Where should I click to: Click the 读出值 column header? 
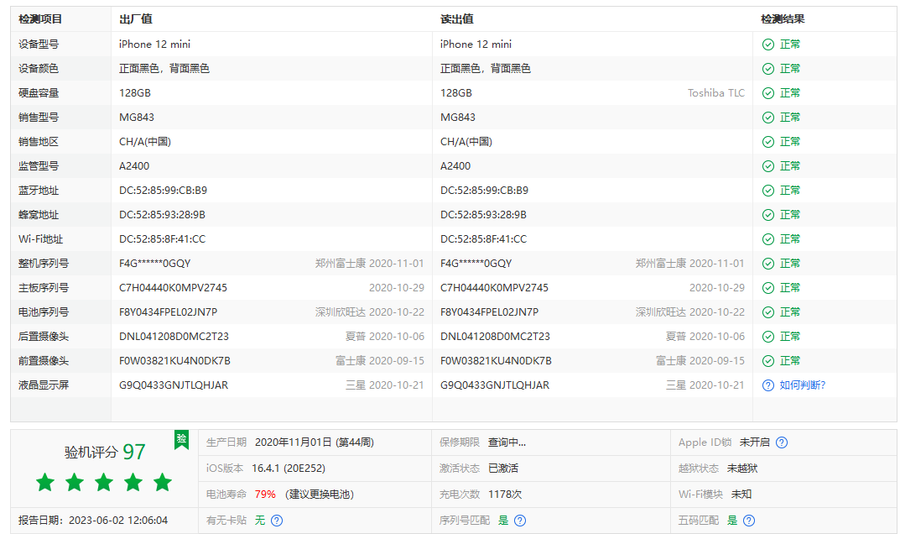[x=457, y=19]
